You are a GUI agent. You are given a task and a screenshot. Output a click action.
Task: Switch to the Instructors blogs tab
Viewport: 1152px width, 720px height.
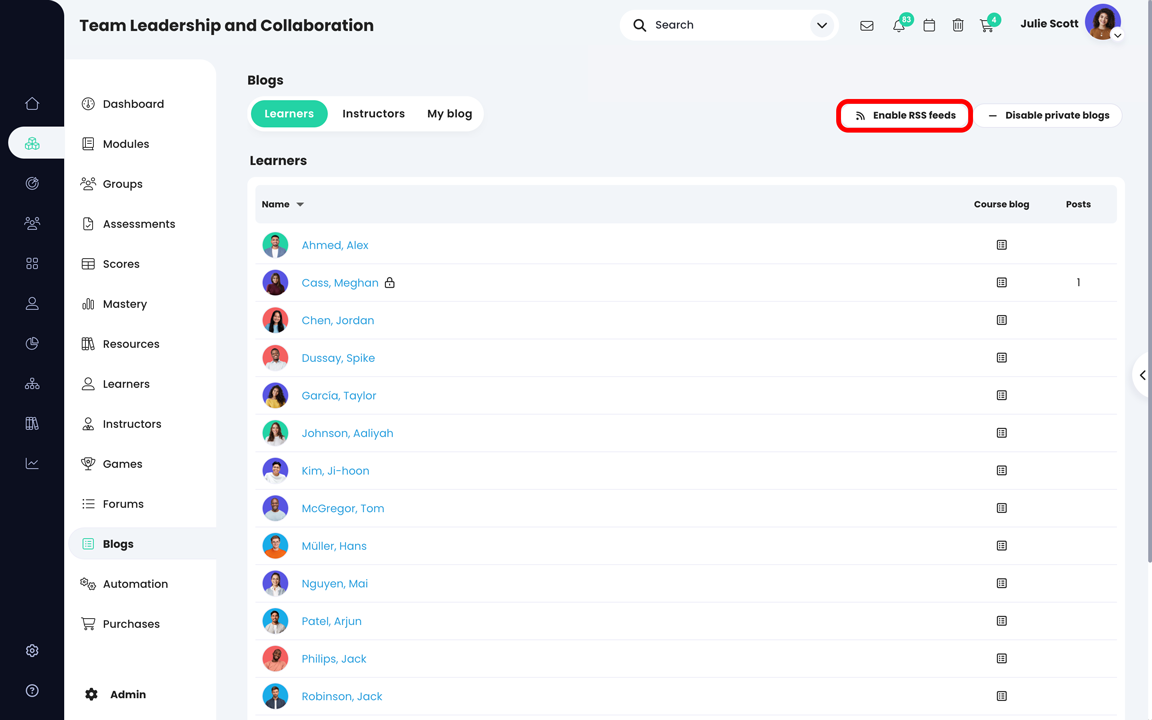tap(373, 114)
